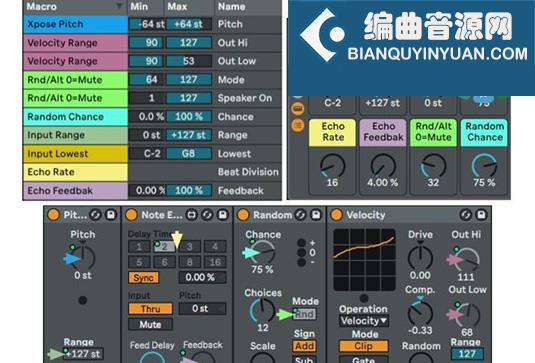535x363 pixels.
Task: Click the Pitch knob in Pitch device
Action: tap(83, 258)
